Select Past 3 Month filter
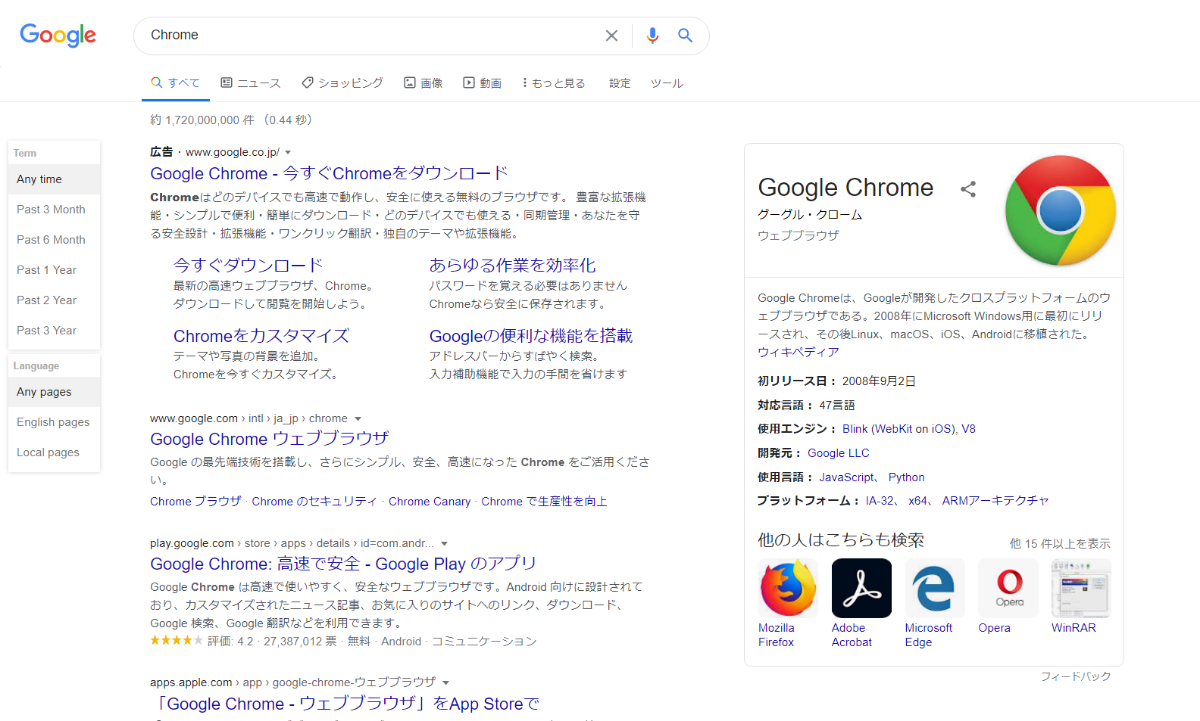The width and height of the screenshot is (1200, 721). (x=54, y=209)
